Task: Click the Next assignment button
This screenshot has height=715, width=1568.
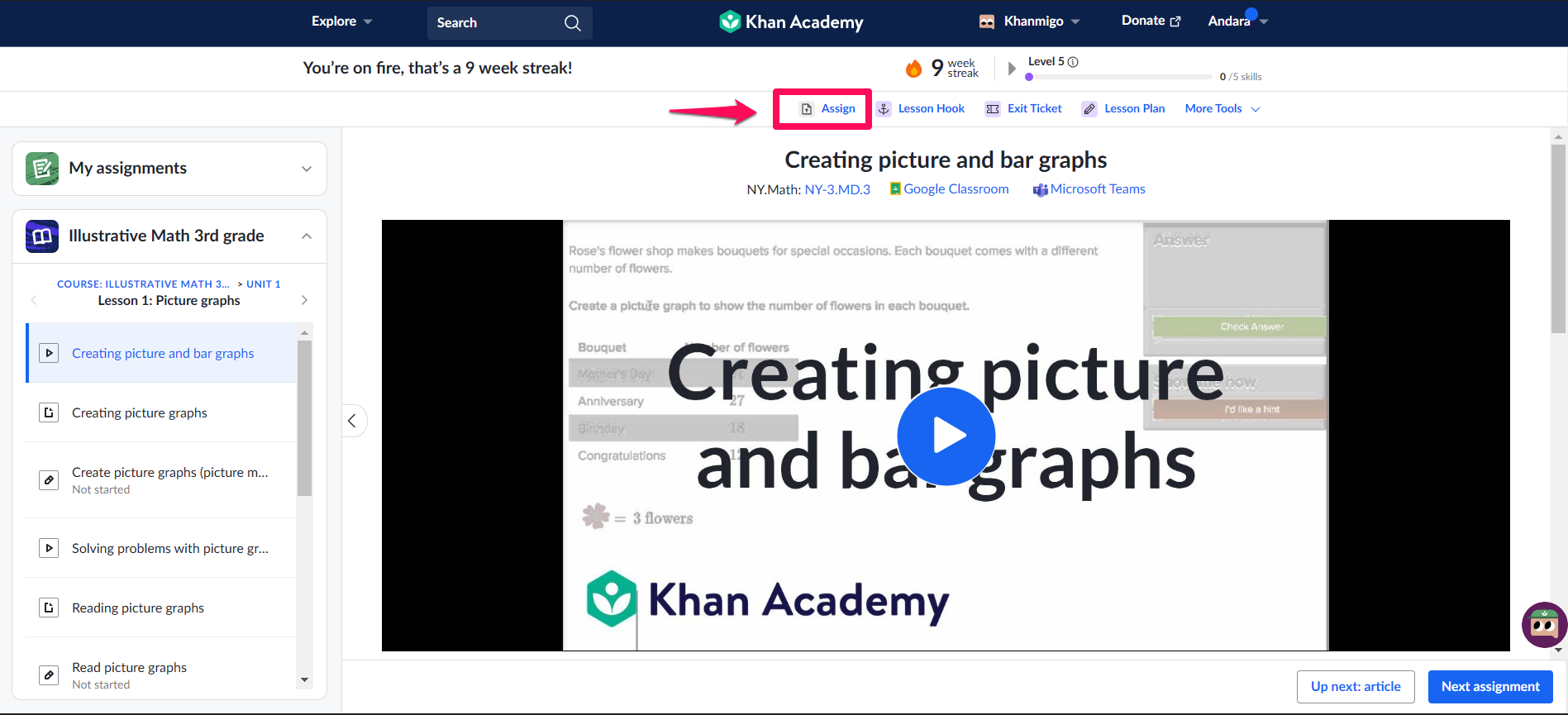Action: click(1490, 687)
